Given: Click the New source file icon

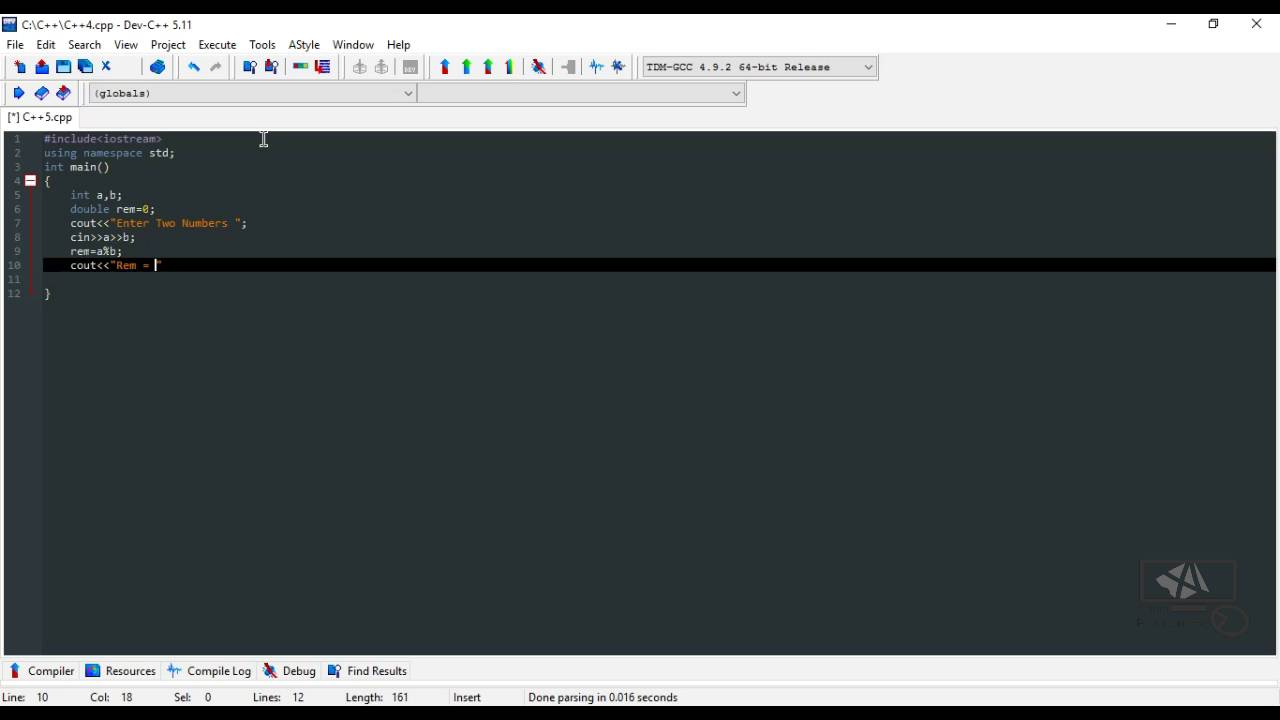Looking at the screenshot, I should click(x=20, y=67).
